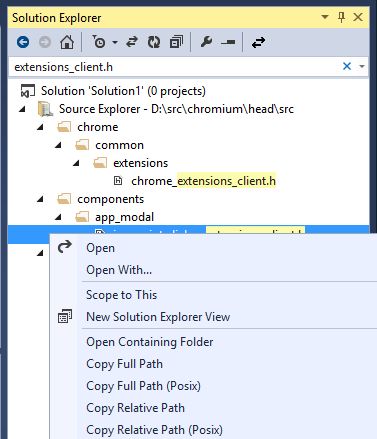Click the Open arrow icon in context menu
The height and width of the screenshot is (439, 377).
(65, 247)
